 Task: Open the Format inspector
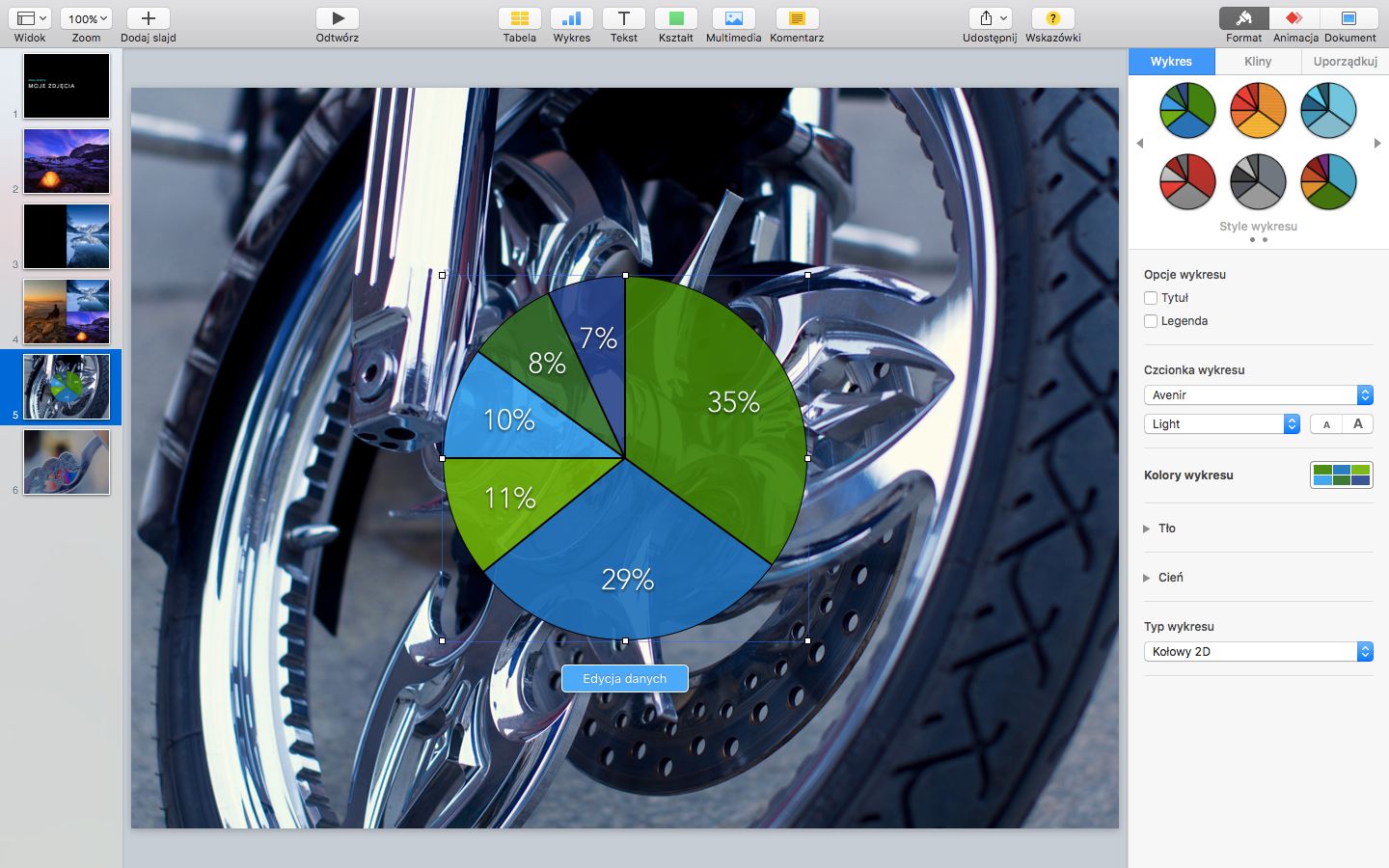point(1244,18)
